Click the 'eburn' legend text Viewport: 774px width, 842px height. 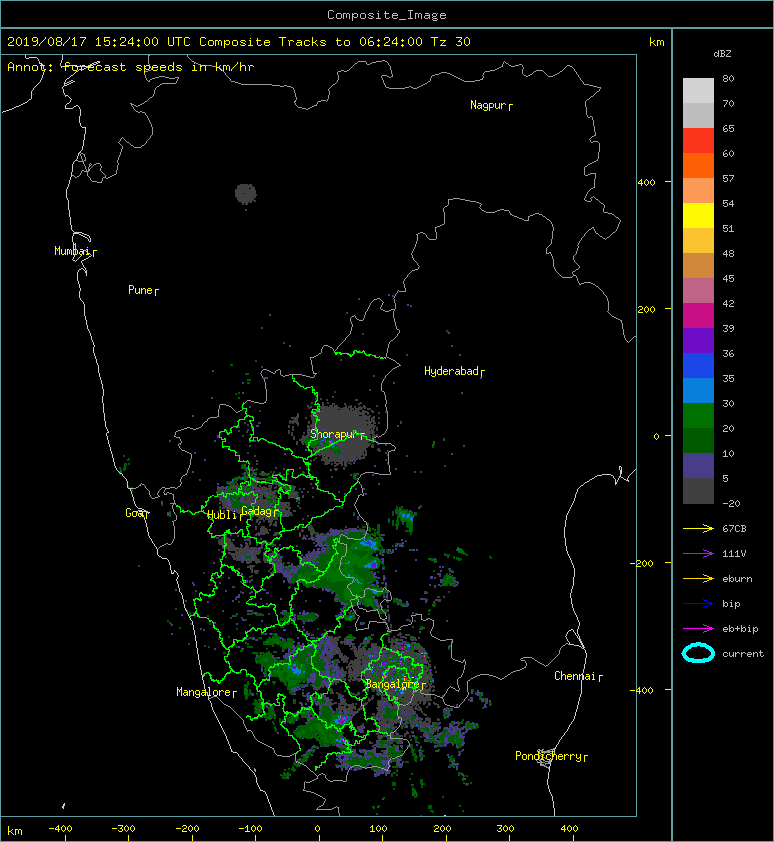[x=737, y=579]
